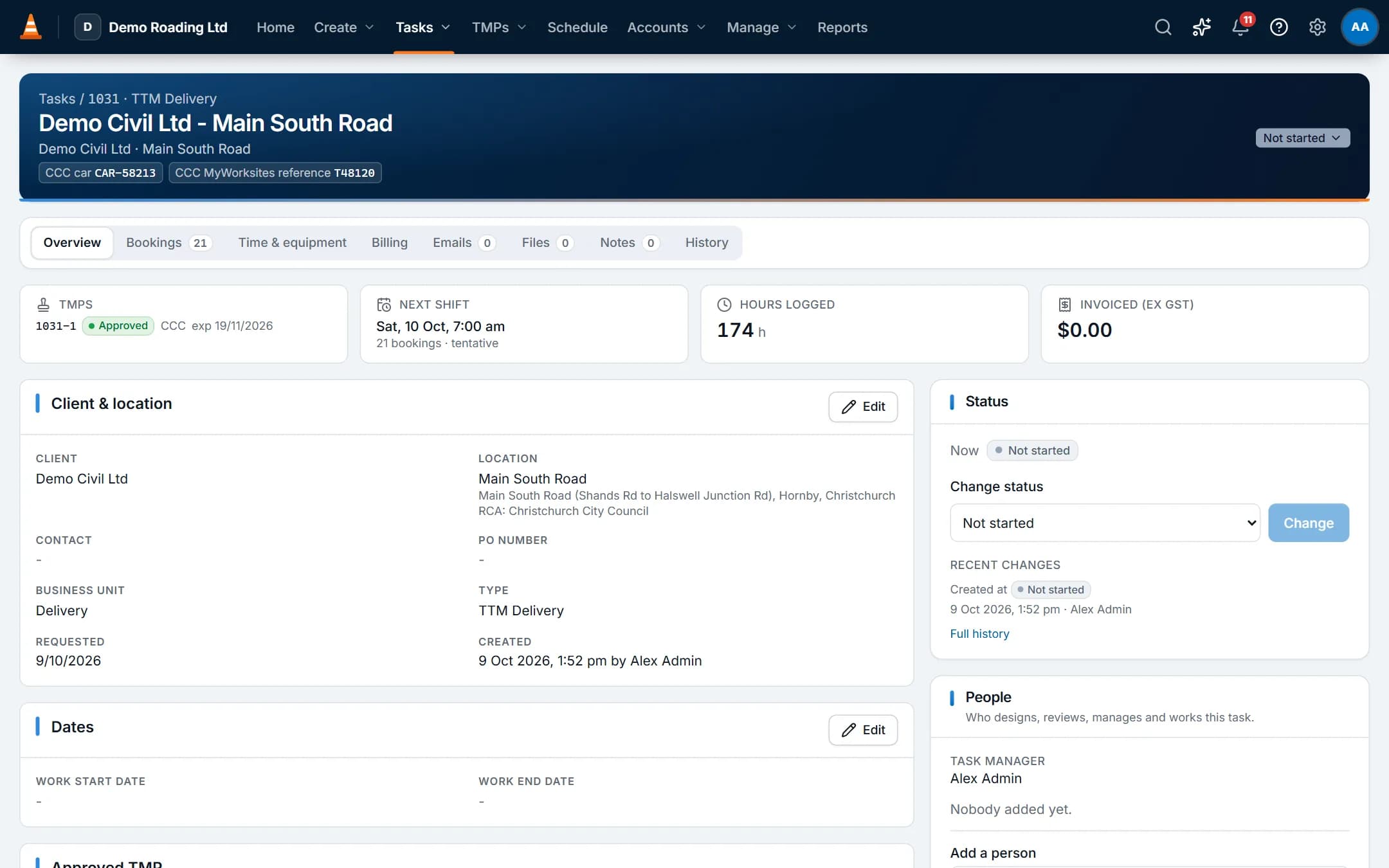
Task: Open the Reports page
Action: (x=842, y=27)
